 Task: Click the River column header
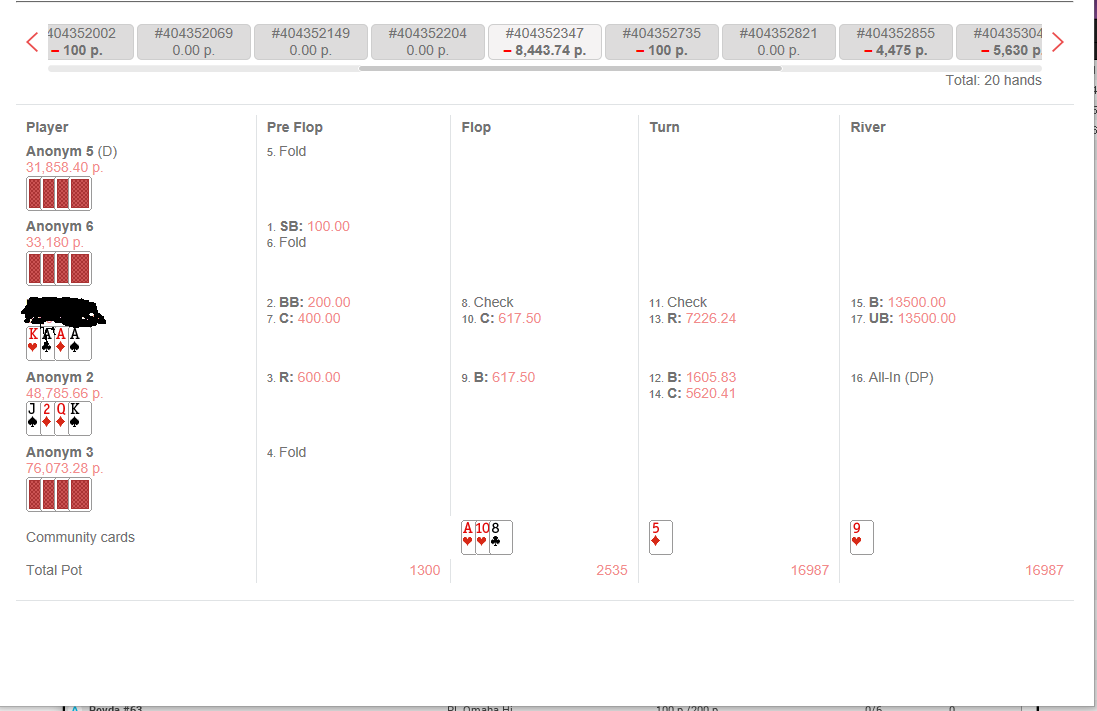click(868, 127)
